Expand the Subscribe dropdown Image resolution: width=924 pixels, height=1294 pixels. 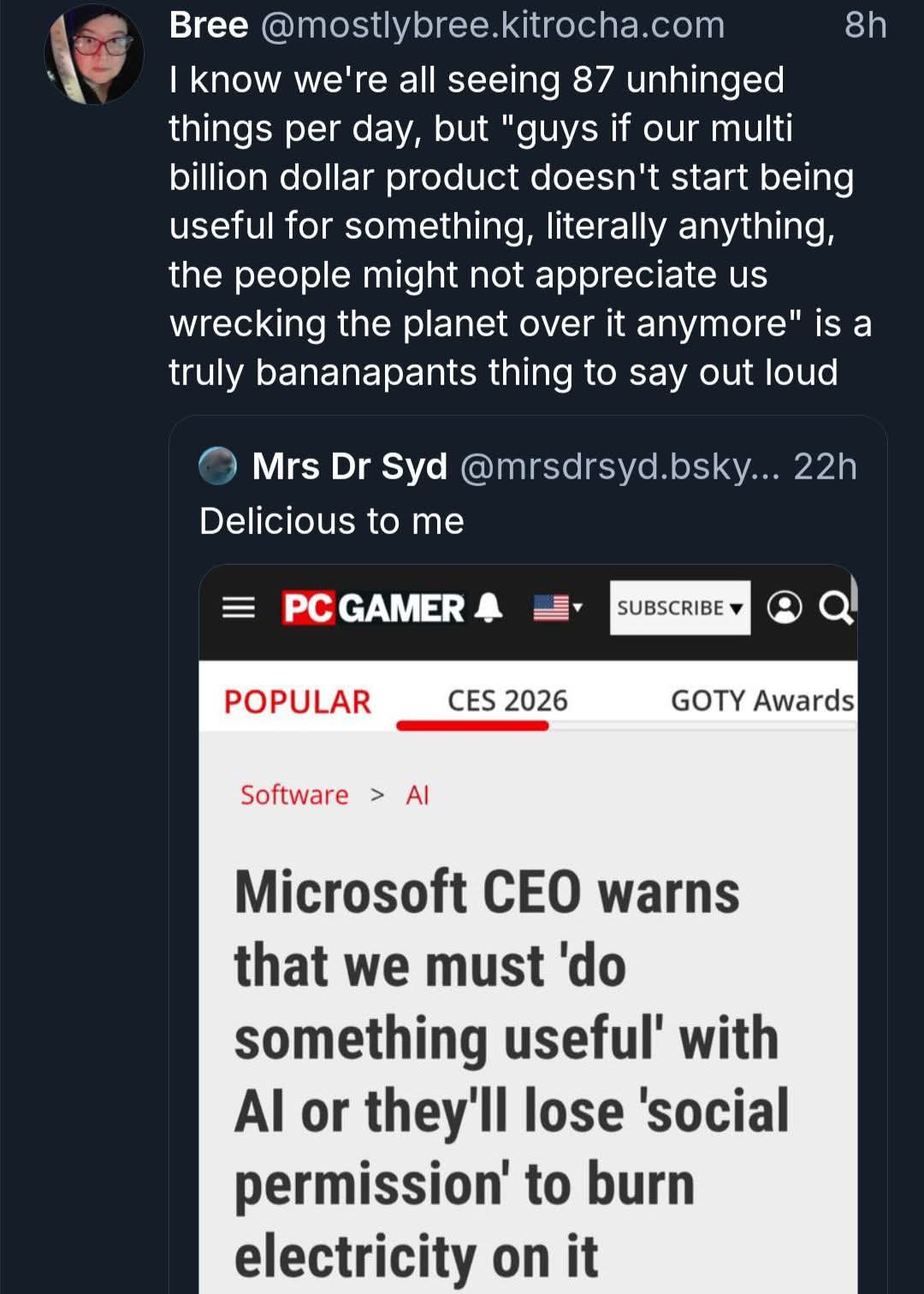pos(679,608)
